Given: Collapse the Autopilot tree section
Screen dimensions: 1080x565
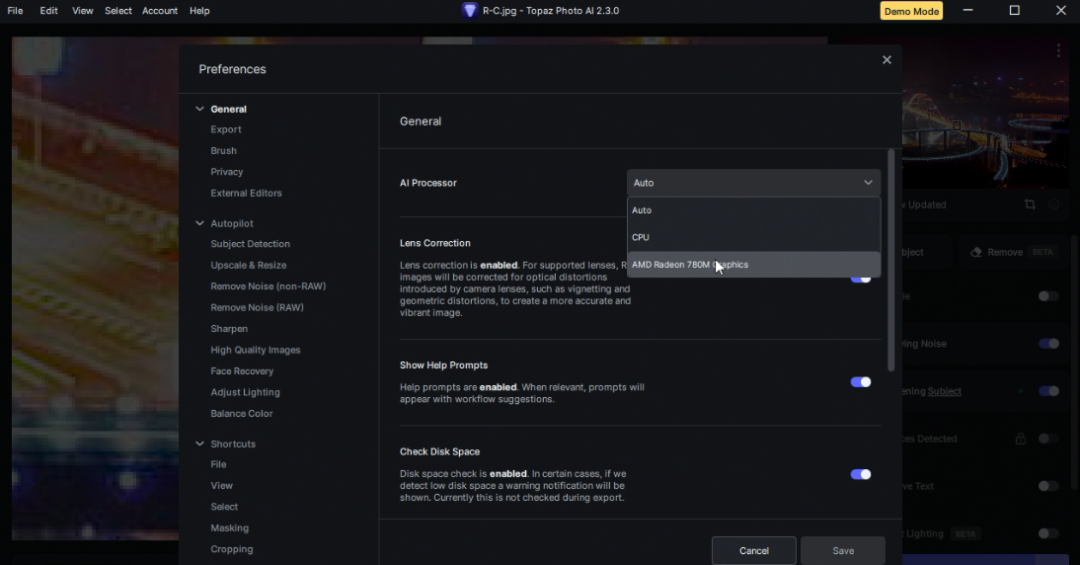Looking at the screenshot, I should (200, 223).
